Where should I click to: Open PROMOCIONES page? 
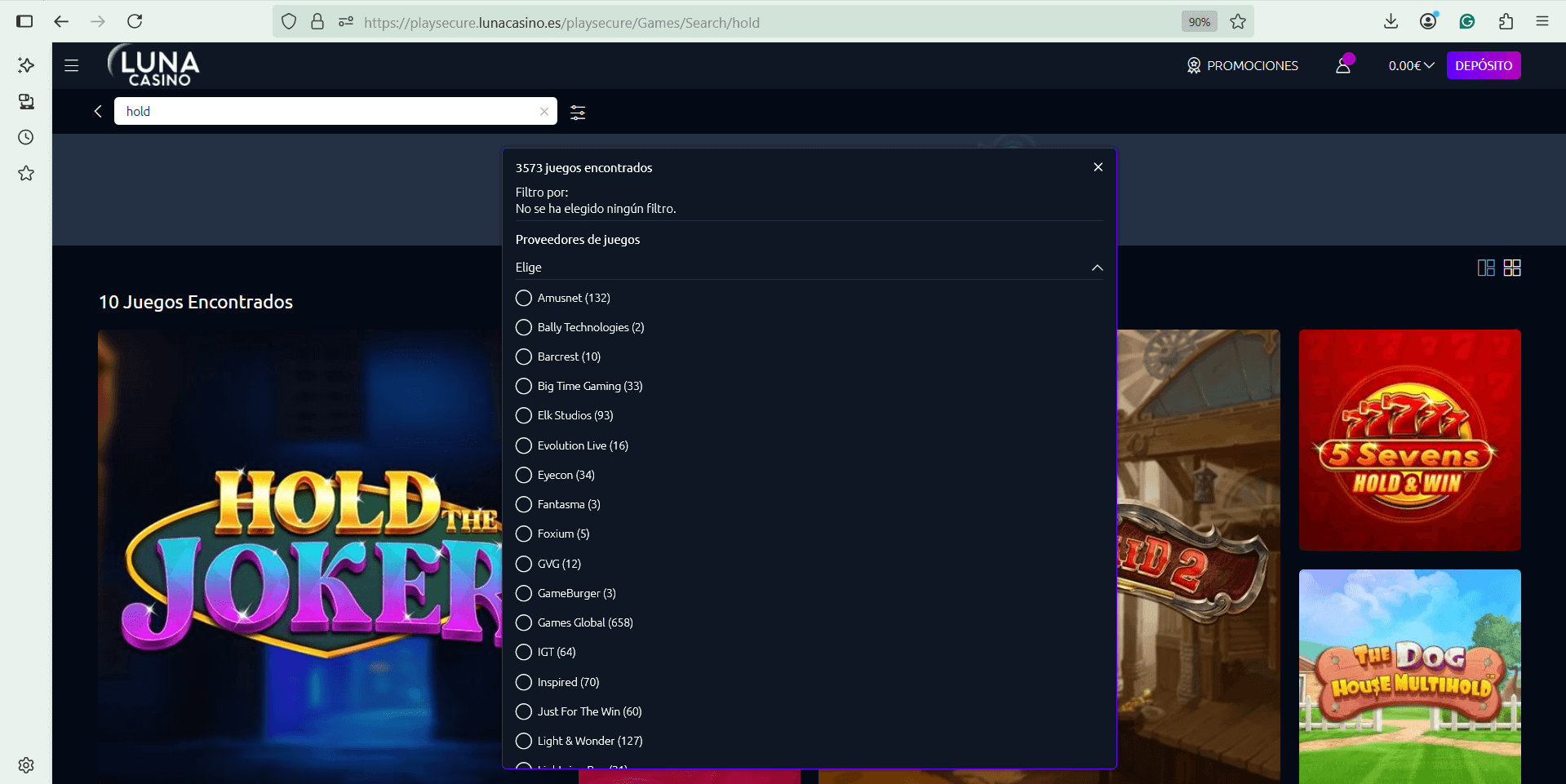1242,65
